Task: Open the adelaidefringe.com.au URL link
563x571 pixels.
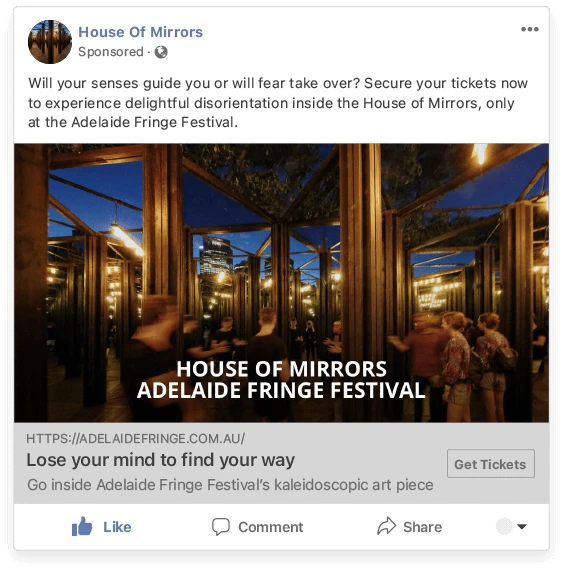Action: point(135,438)
